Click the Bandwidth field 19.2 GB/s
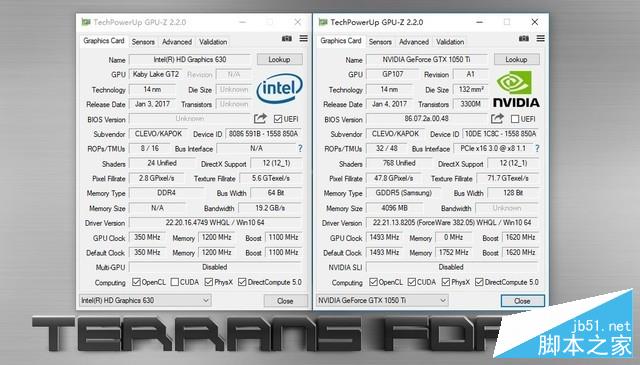 tap(270, 208)
